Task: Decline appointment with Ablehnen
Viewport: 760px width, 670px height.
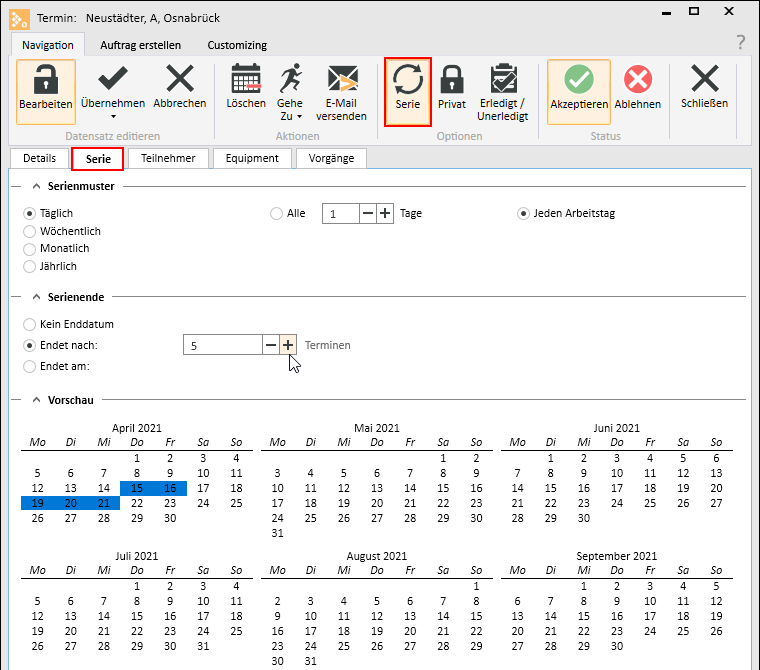Action: 637,82
